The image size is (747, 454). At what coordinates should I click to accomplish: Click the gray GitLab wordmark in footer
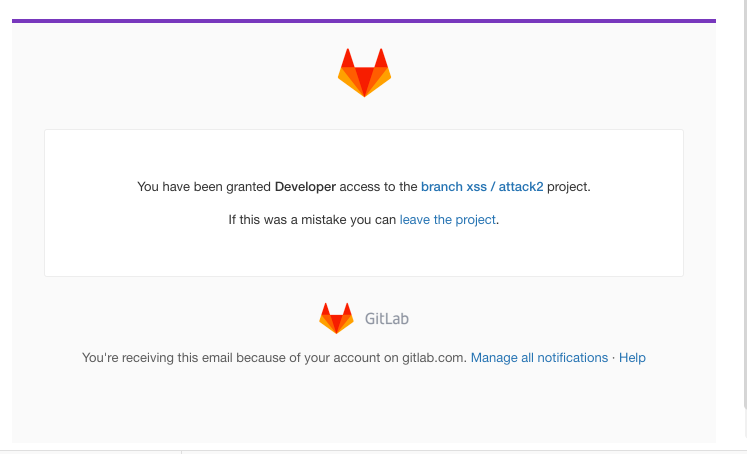click(x=386, y=319)
